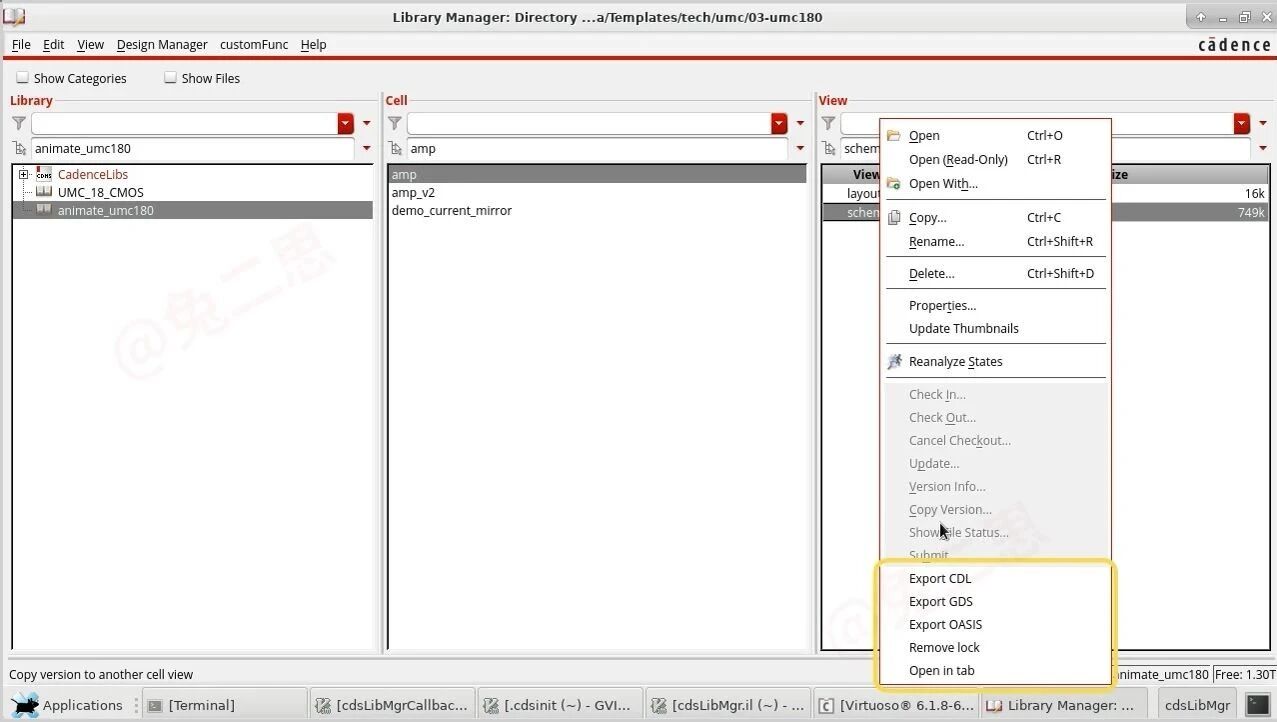This screenshot has height=722, width=1277.
Task: Click the terminal icon at taskbar end
Action: [x=1257, y=705]
